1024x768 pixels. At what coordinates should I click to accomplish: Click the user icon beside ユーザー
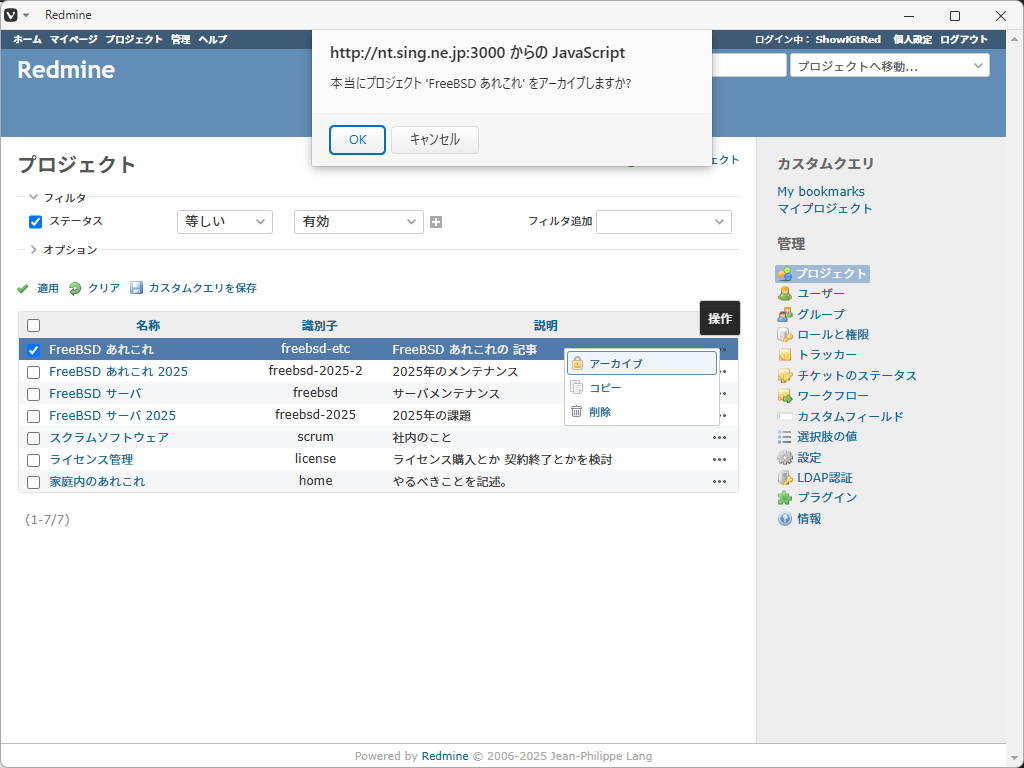click(785, 295)
